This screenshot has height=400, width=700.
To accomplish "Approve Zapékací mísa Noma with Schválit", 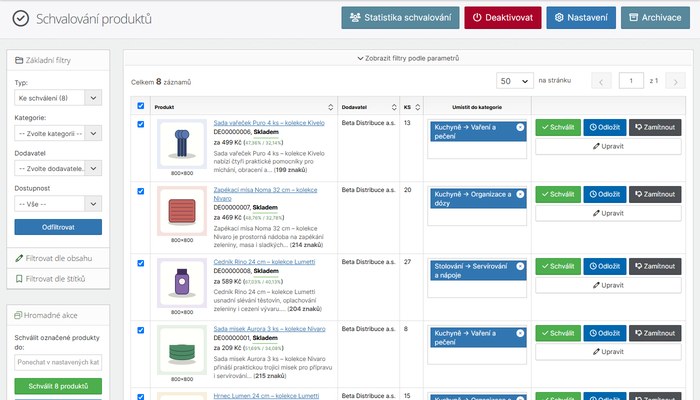I will pos(558,194).
